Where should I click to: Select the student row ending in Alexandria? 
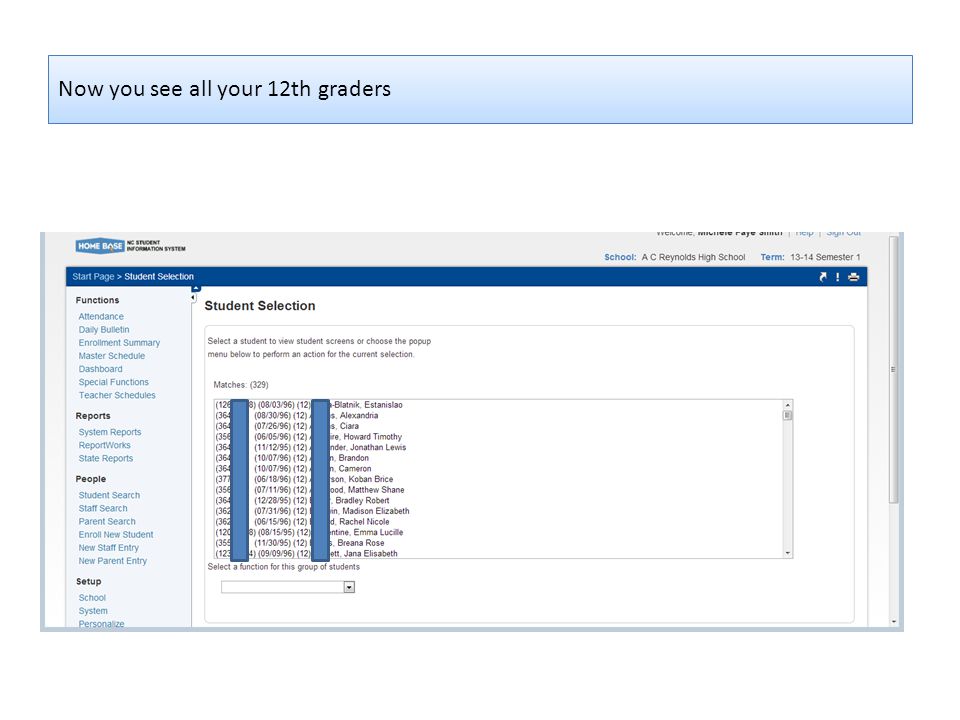(x=498, y=416)
